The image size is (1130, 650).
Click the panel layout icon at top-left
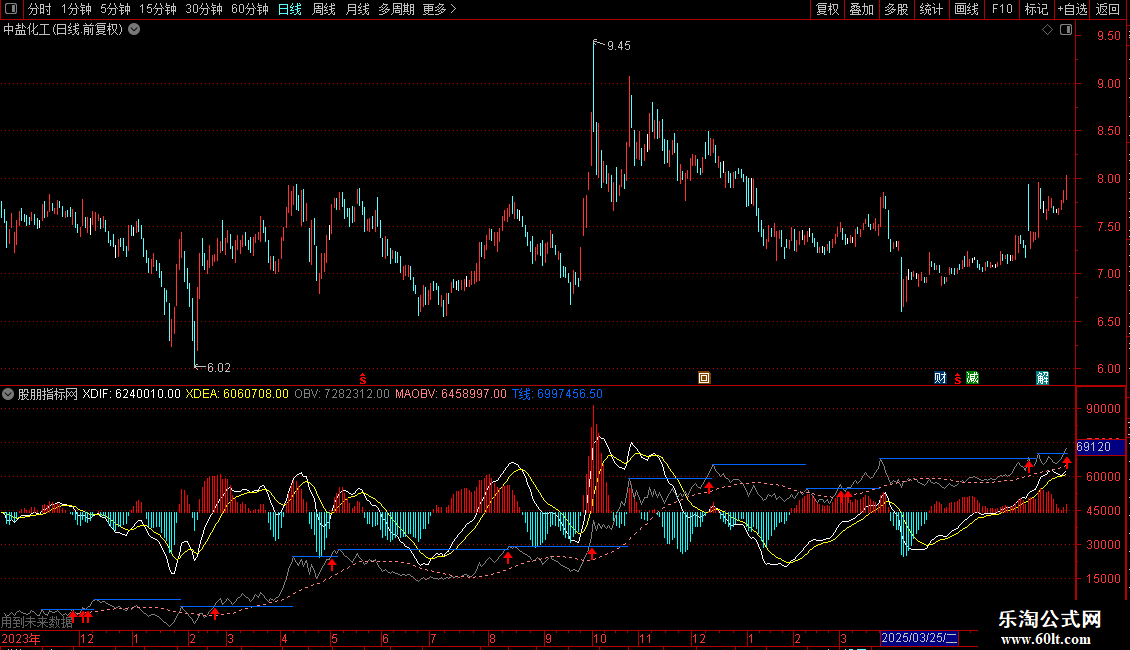11,9
